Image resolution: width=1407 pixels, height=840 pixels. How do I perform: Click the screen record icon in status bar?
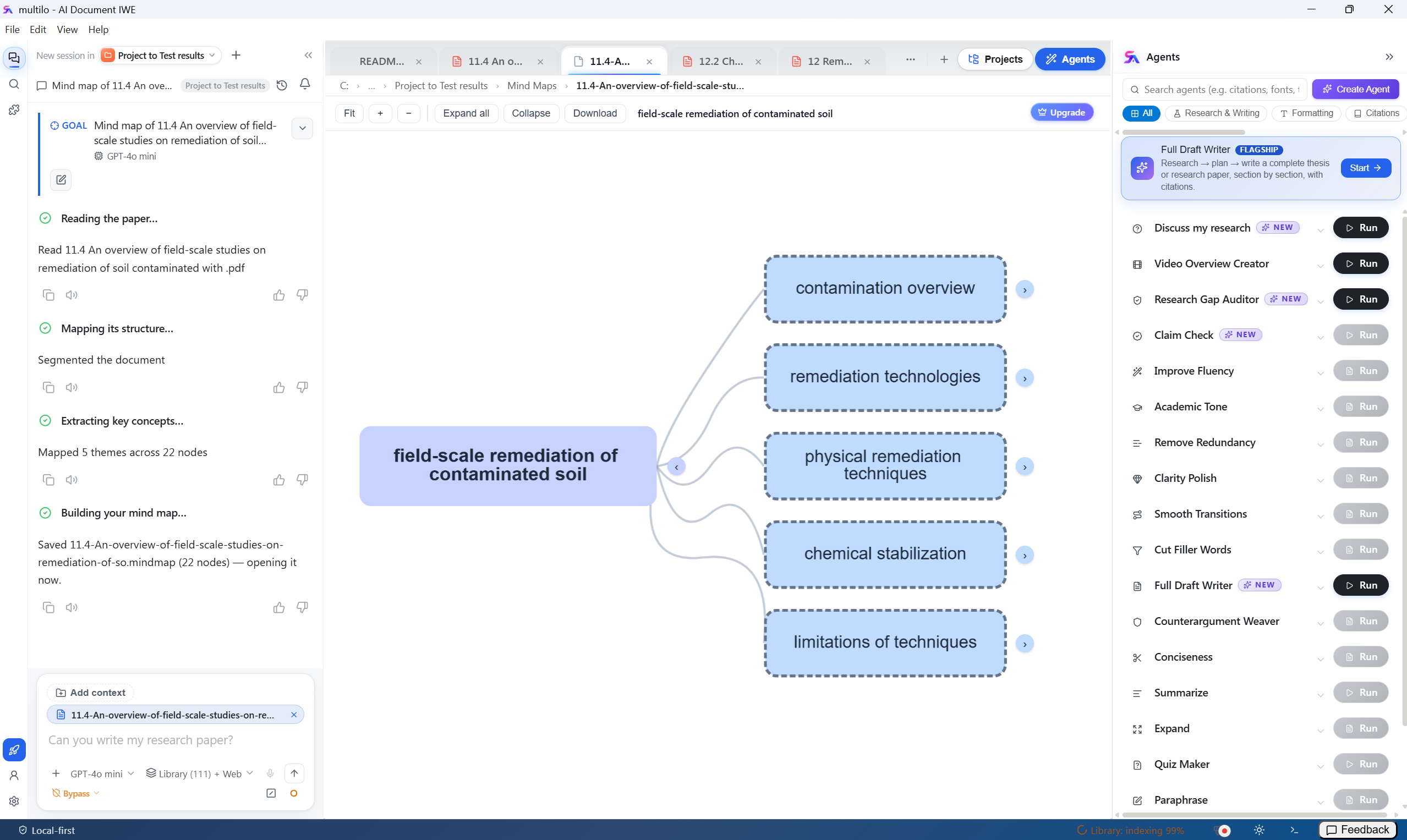point(1224,831)
